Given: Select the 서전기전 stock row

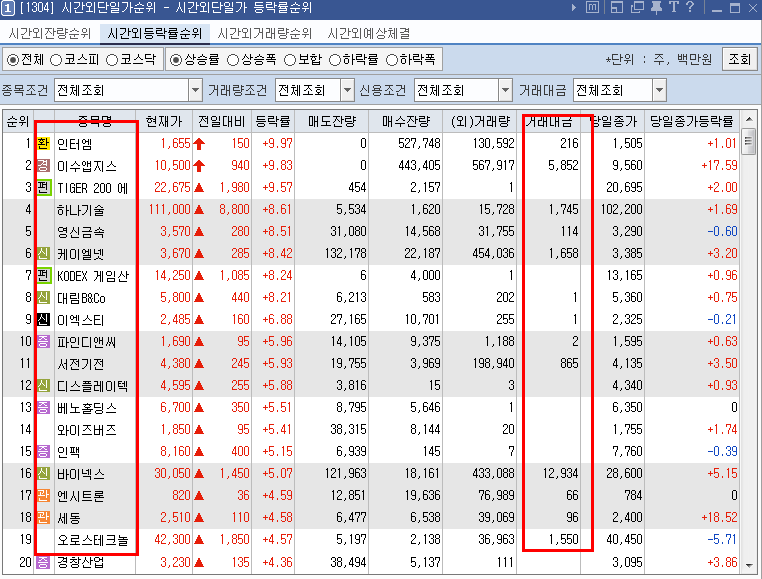Looking at the screenshot, I should pyautogui.click(x=372, y=364).
